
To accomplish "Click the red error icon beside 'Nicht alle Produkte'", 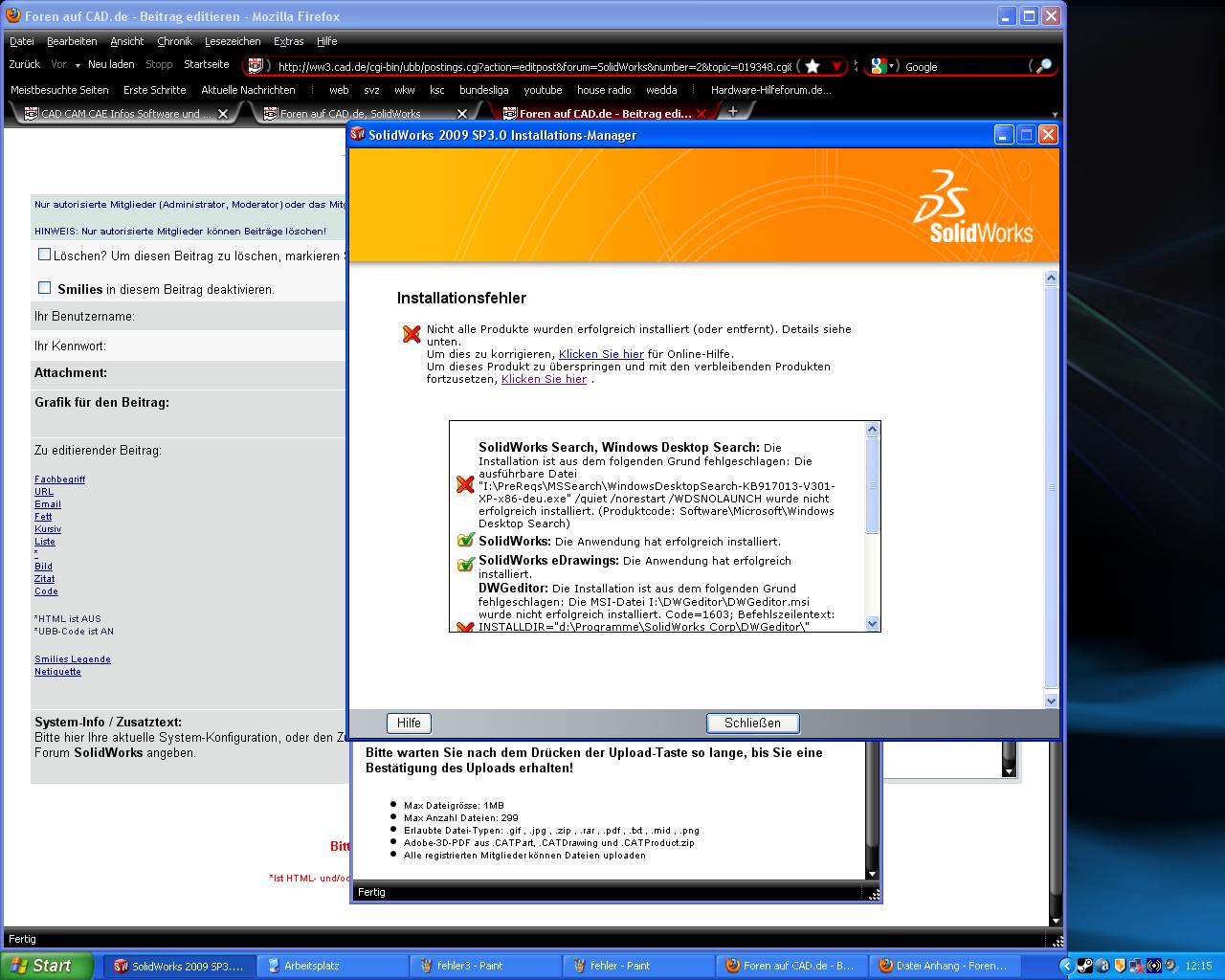I will [x=412, y=334].
